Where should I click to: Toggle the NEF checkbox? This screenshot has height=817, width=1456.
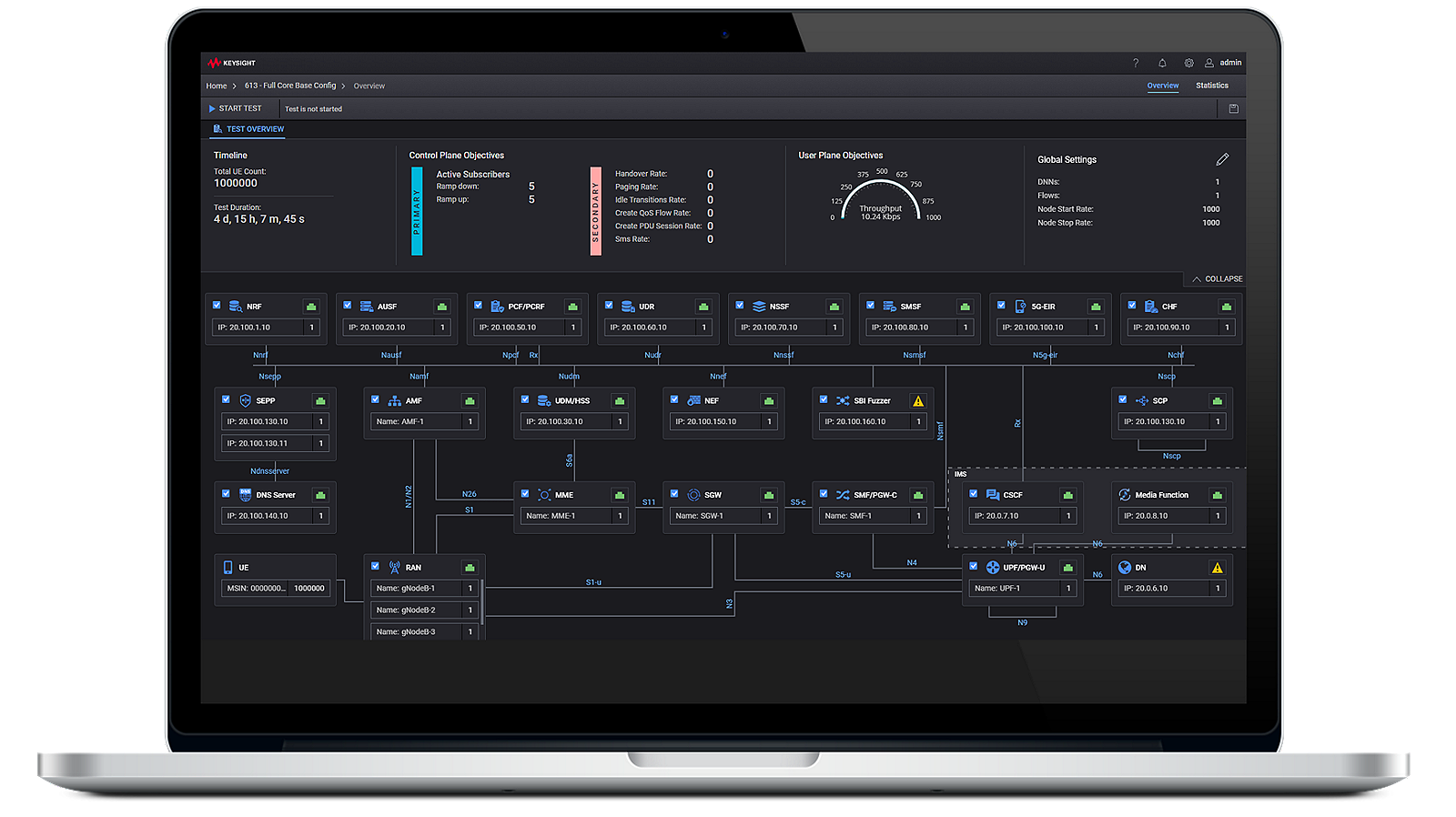click(674, 399)
